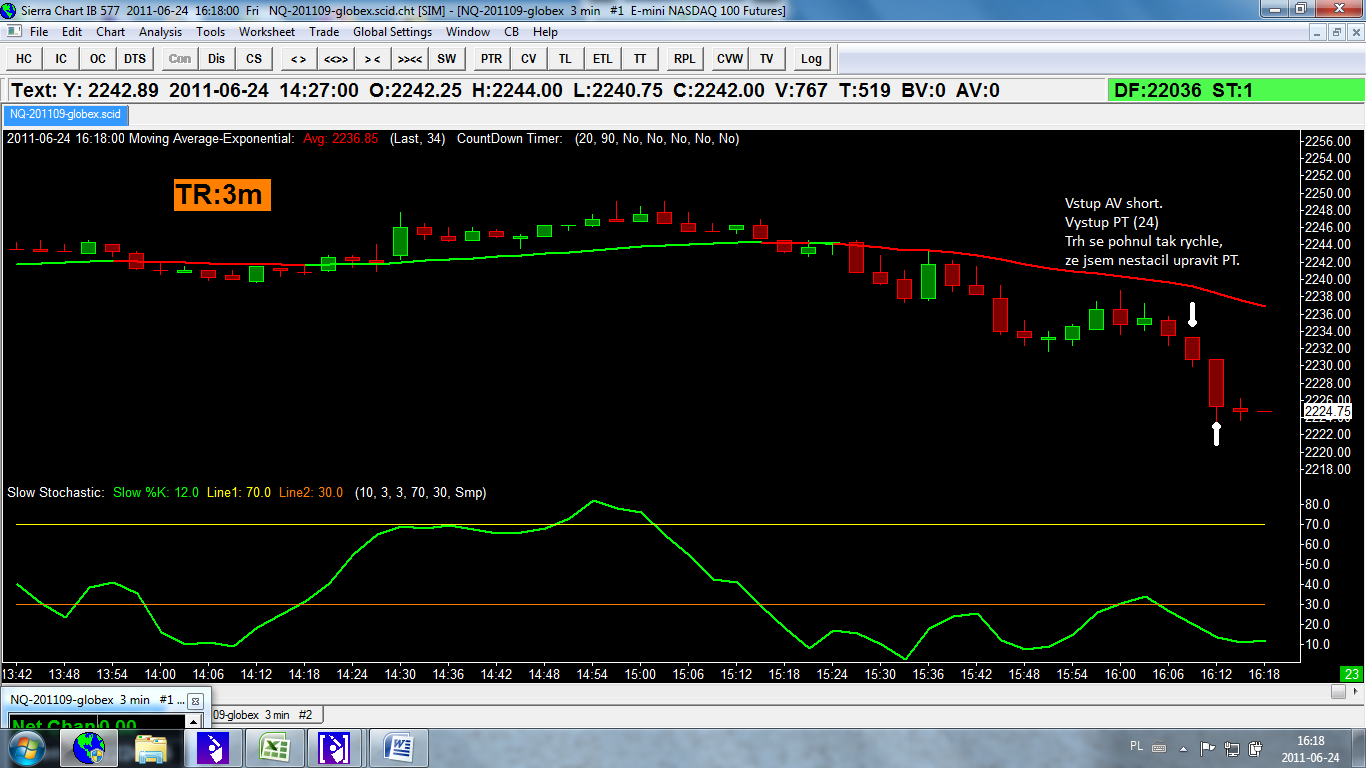
Task: Click the CS toolbar button
Action: 254,59
